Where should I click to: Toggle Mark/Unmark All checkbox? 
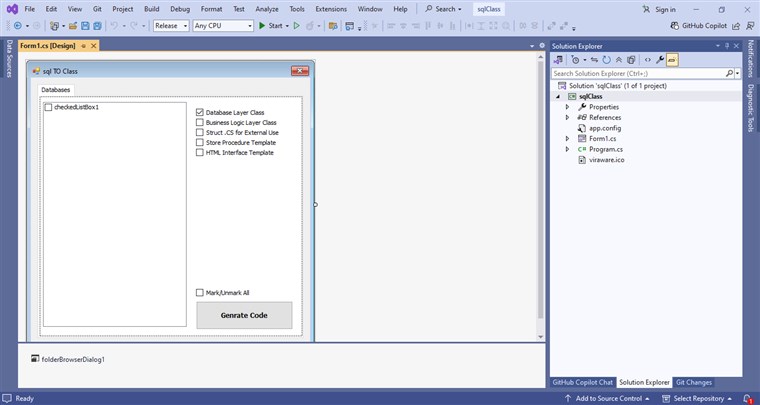click(x=200, y=293)
